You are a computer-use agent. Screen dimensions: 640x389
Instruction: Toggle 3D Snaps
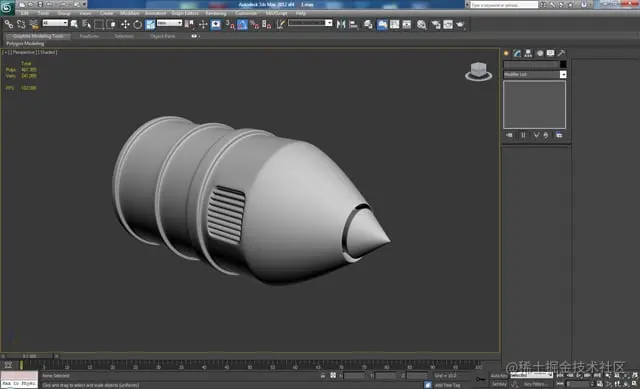click(230, 24)
